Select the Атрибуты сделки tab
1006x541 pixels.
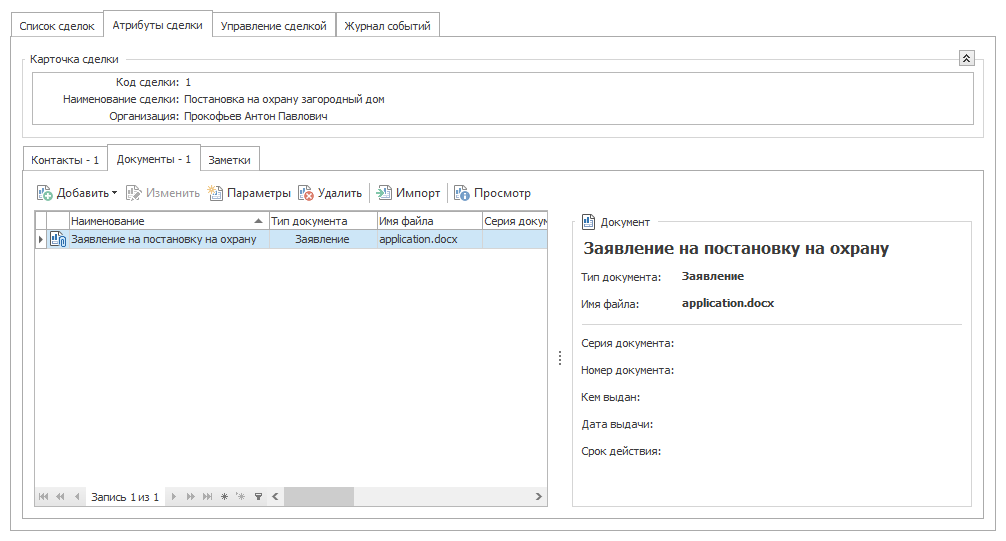pos(157,25)
